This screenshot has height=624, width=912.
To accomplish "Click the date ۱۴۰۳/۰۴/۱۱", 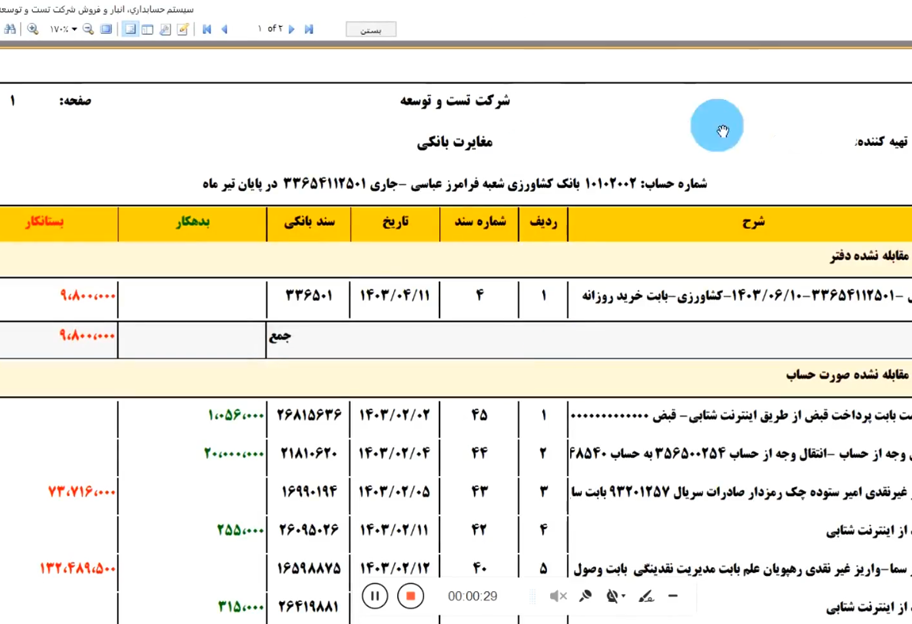I will tap(395, 296).
